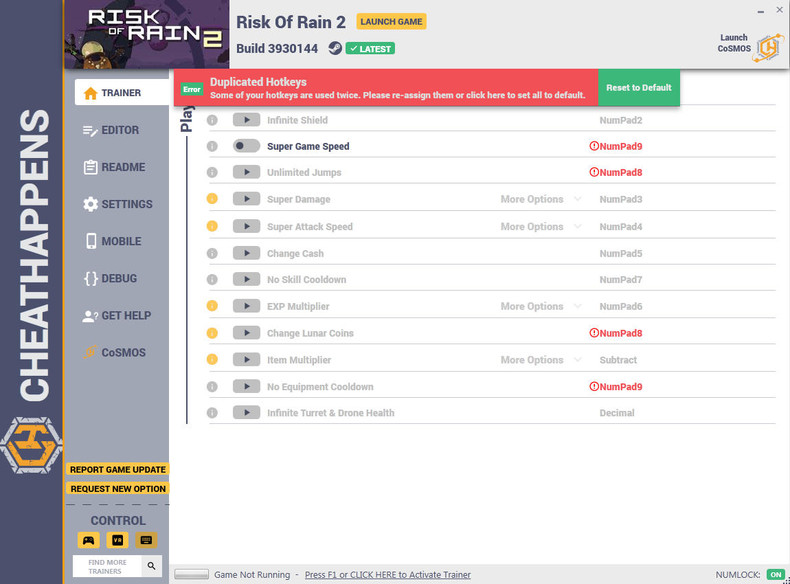Open the CoSMOS sidebar tab
Image resolution: width=790 pixels, height=584 pixels.
pos(114,352)
